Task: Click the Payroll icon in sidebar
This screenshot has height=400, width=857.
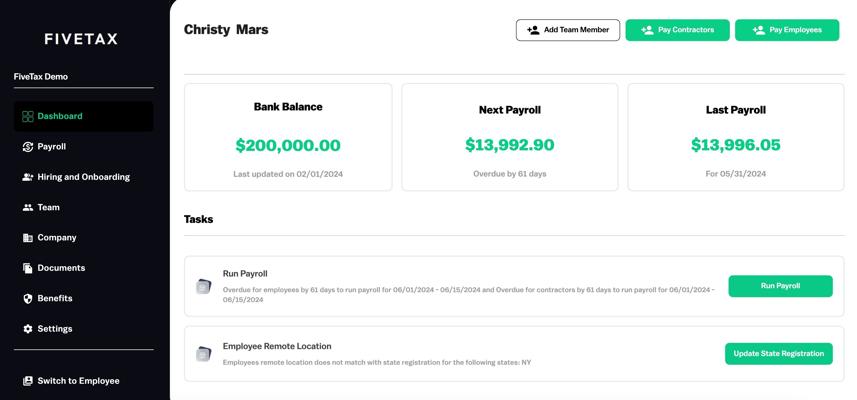Action: 28,147
